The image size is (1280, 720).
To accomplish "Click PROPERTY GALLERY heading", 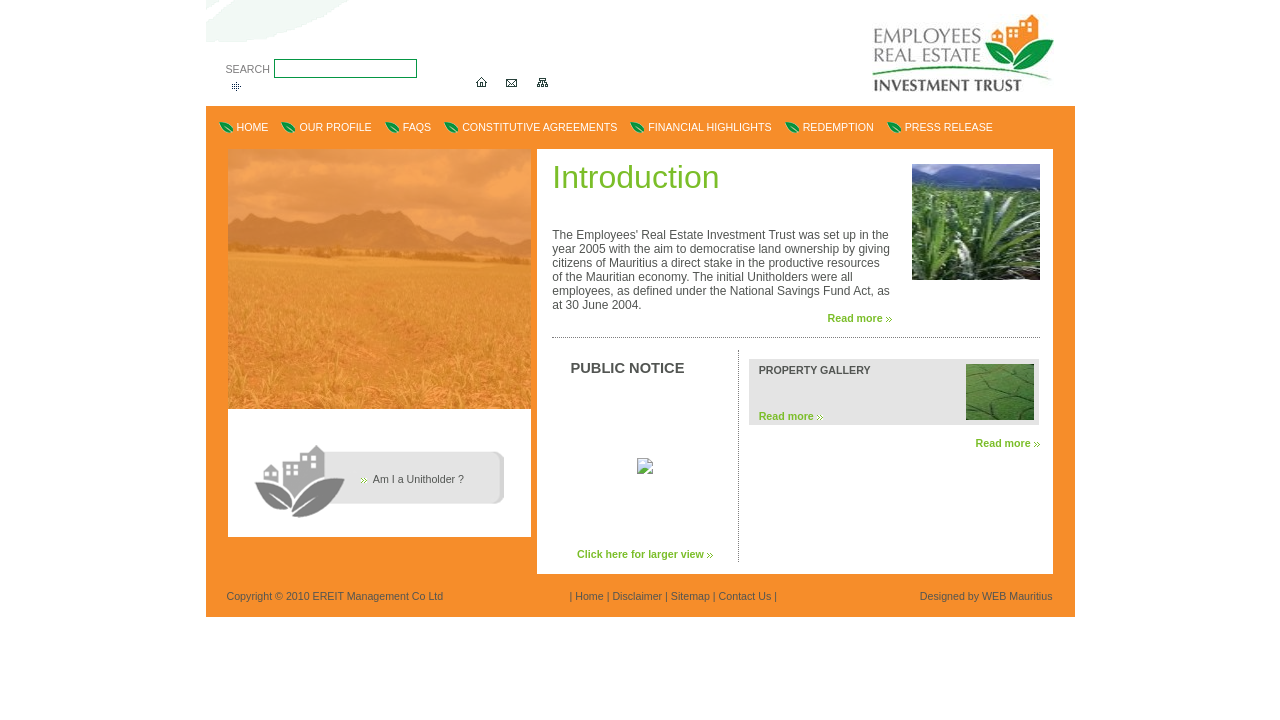I will (x=814, y=370).
